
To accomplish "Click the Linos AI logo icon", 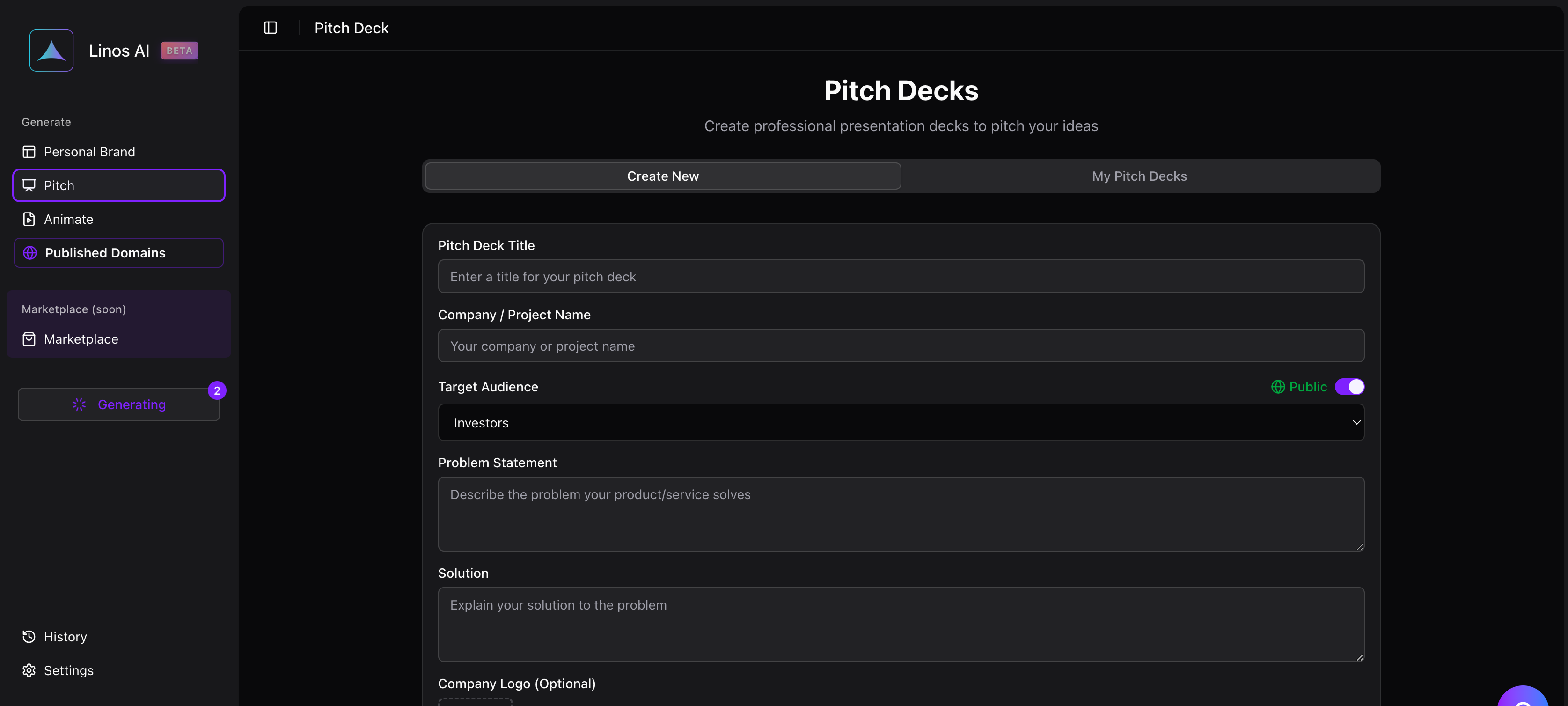I will [x=51, y=51].
